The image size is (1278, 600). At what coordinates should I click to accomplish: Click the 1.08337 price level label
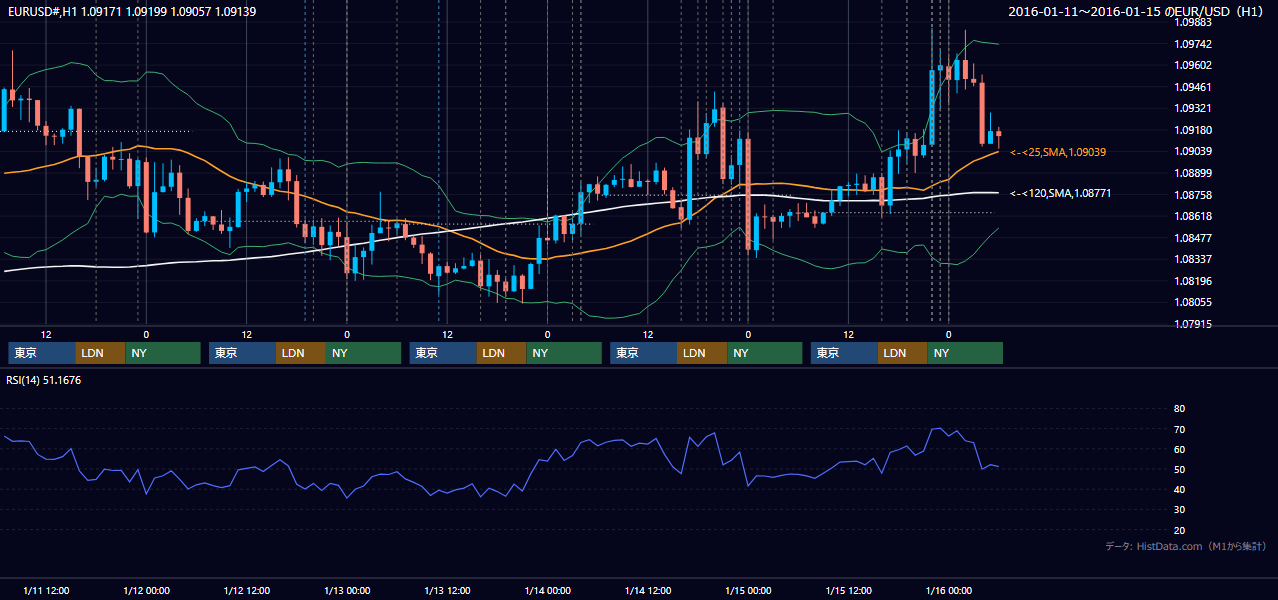pyautogui.click(x=1194, y=259)
